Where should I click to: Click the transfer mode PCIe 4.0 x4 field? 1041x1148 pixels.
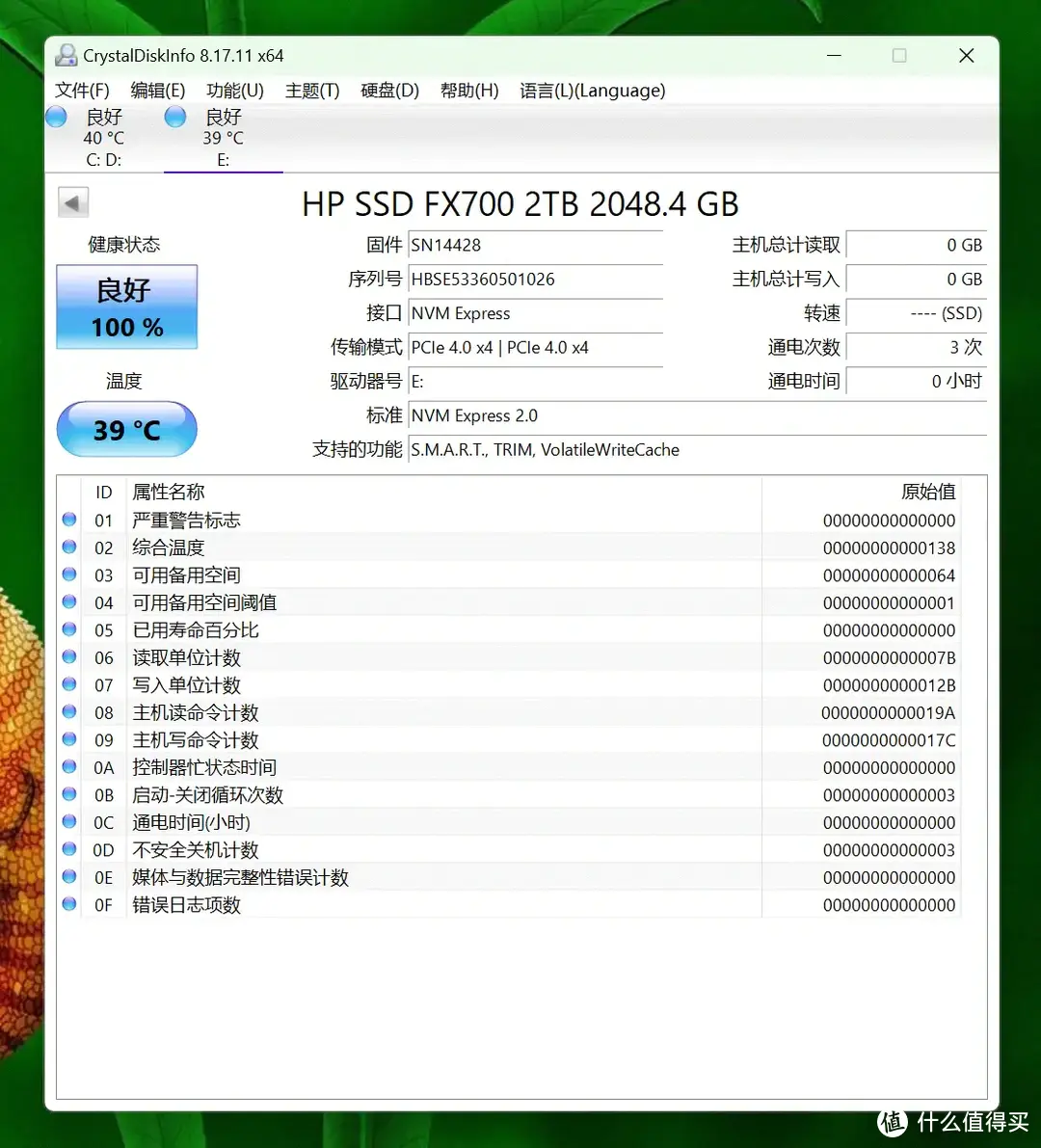tap(535, 348)
